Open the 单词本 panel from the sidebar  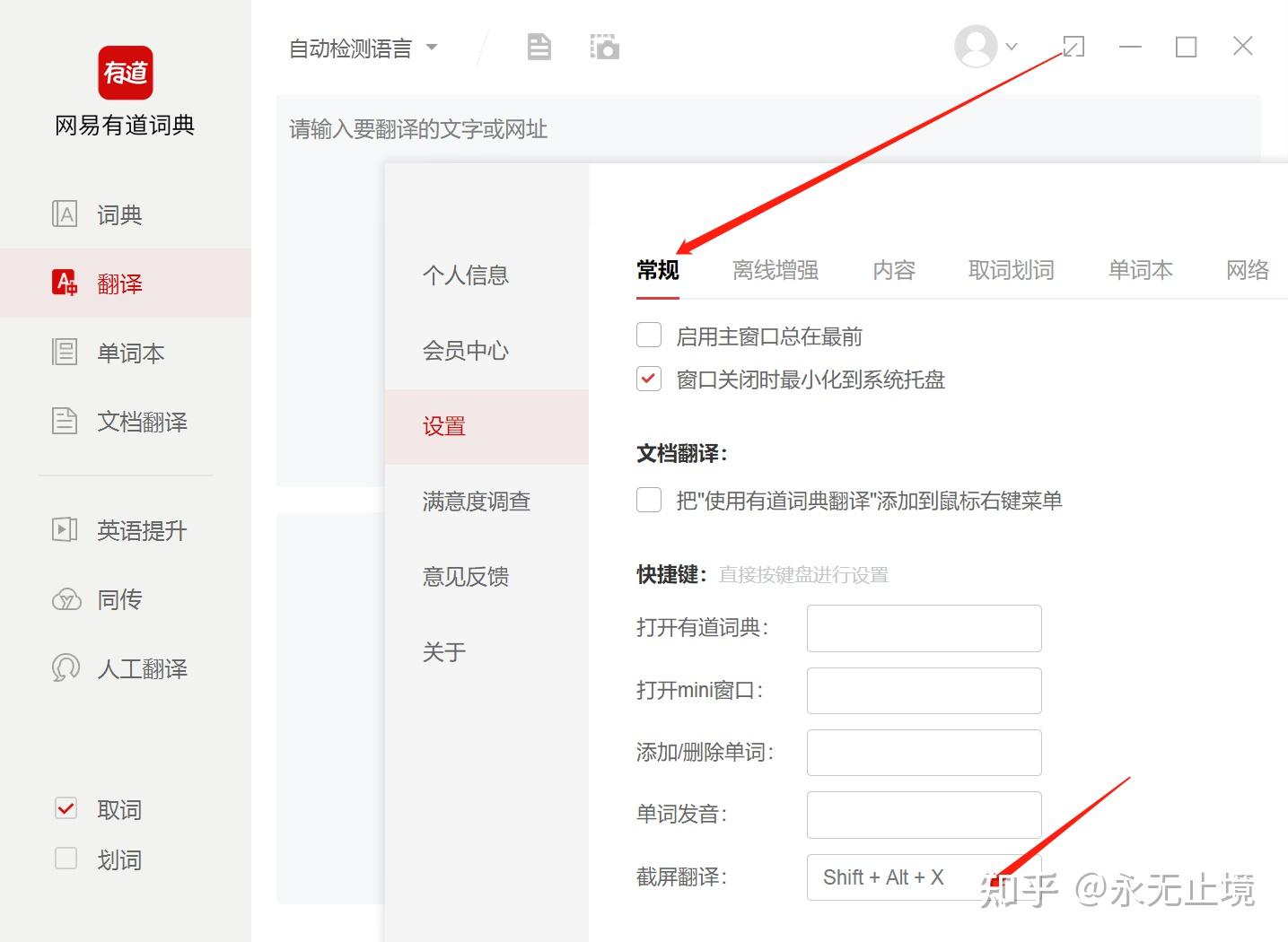130,353
